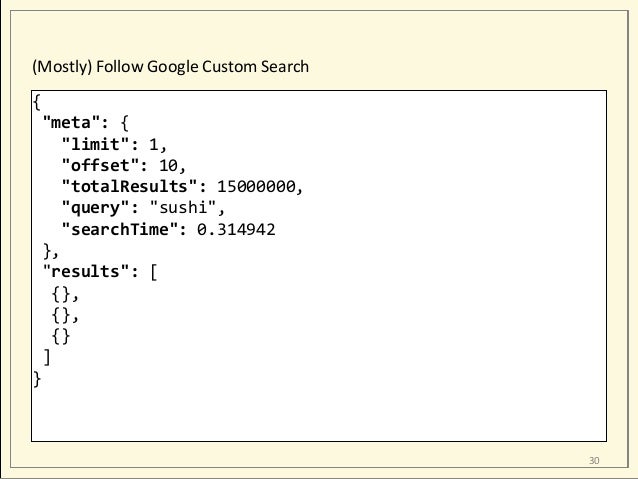Click the "meta" key in the JSON
This screenshot has height=479, width=638.
tap(73, 123)
